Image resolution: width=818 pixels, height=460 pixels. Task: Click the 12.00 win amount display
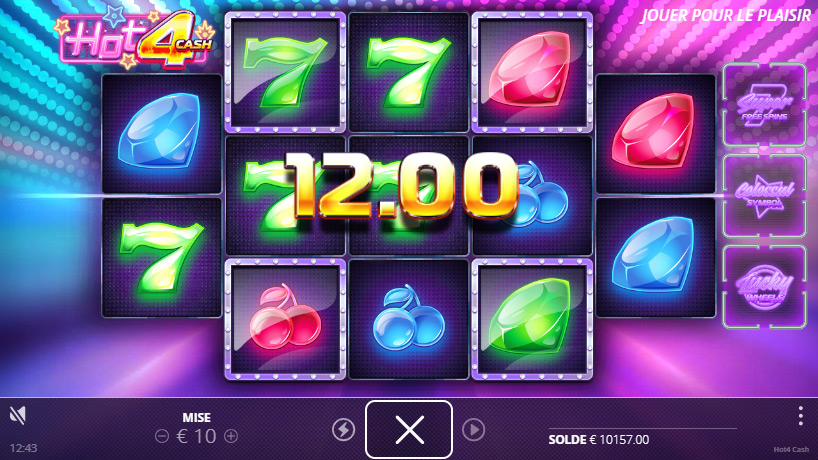[x=401, y=185]
